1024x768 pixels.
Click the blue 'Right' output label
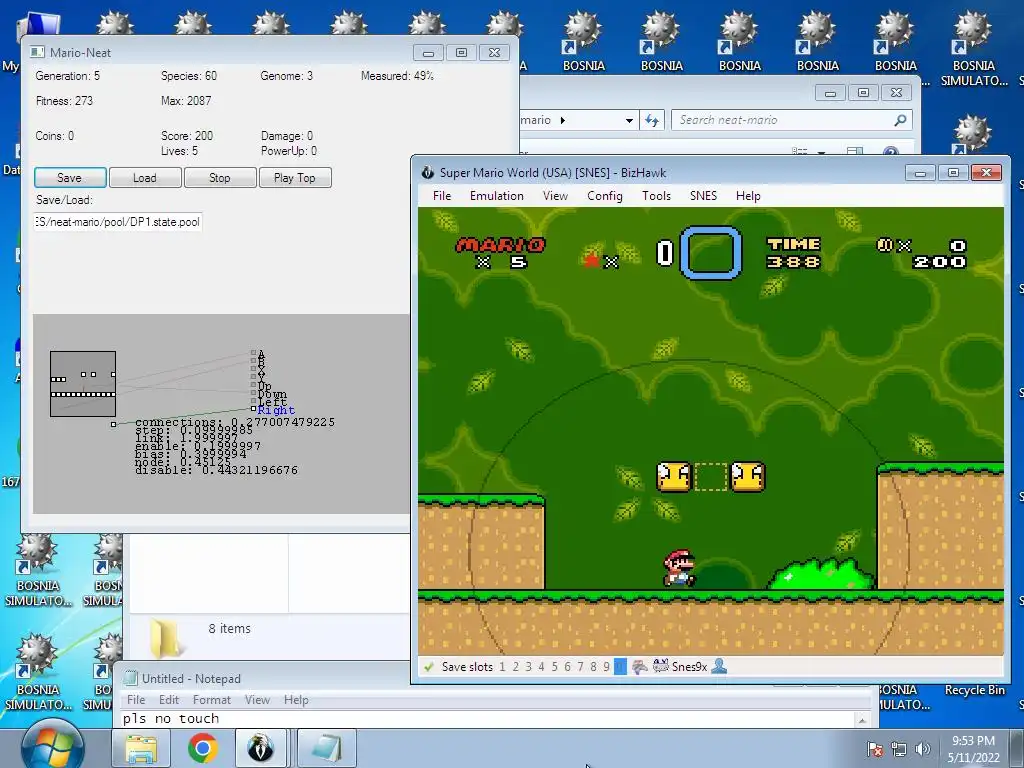pos(276,410)
